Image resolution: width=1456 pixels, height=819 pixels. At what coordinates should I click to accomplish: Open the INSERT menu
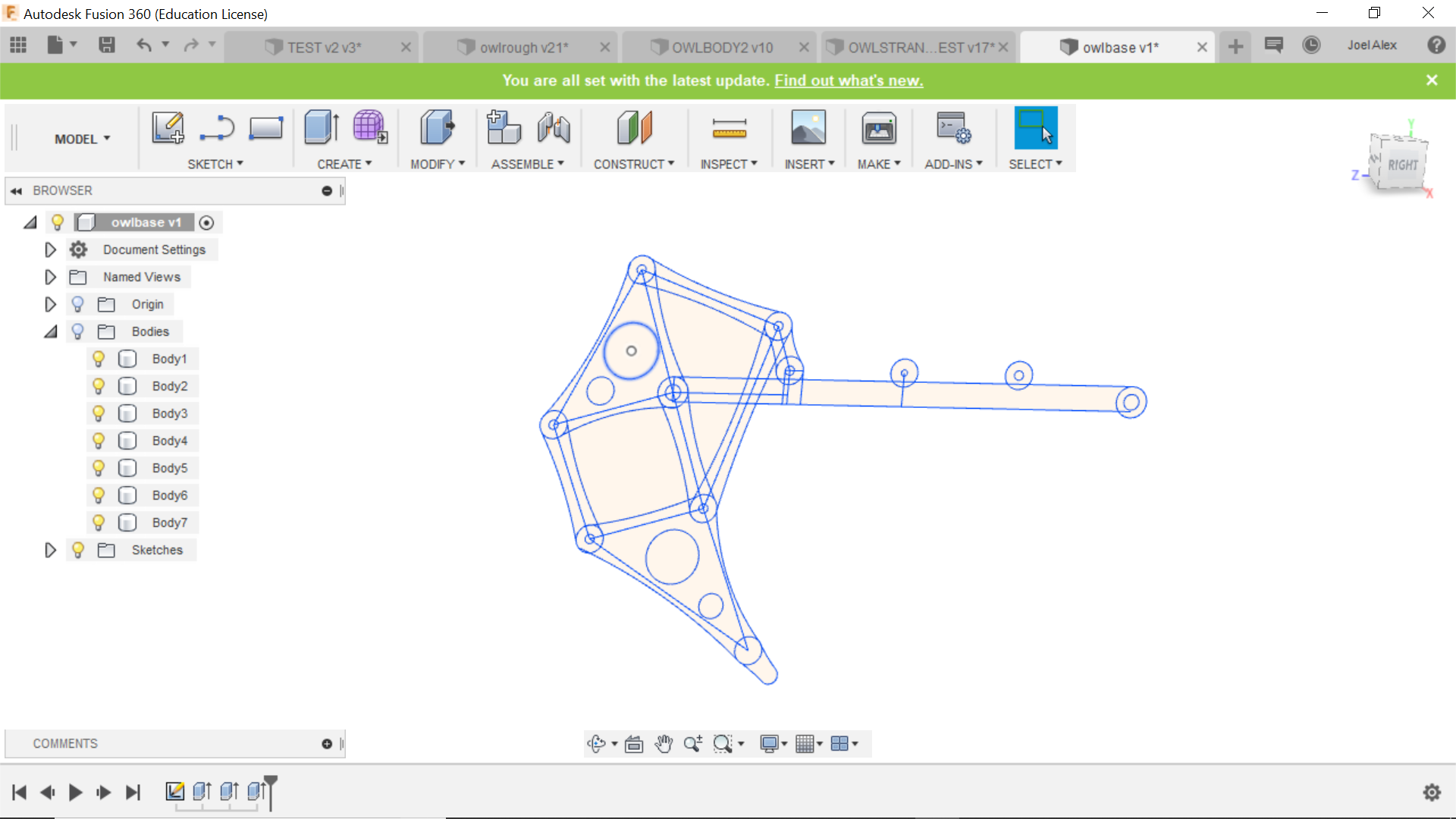(808, 164)
